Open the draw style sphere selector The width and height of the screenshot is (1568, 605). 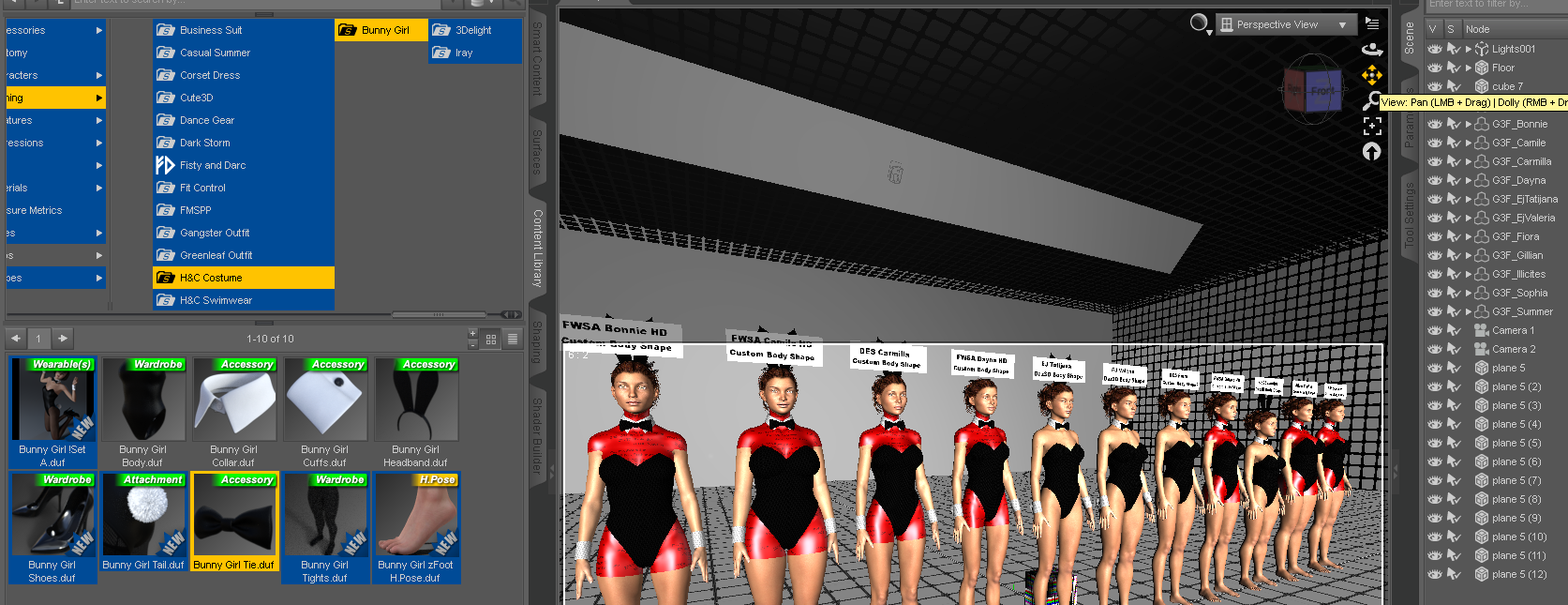[1200, 24]
